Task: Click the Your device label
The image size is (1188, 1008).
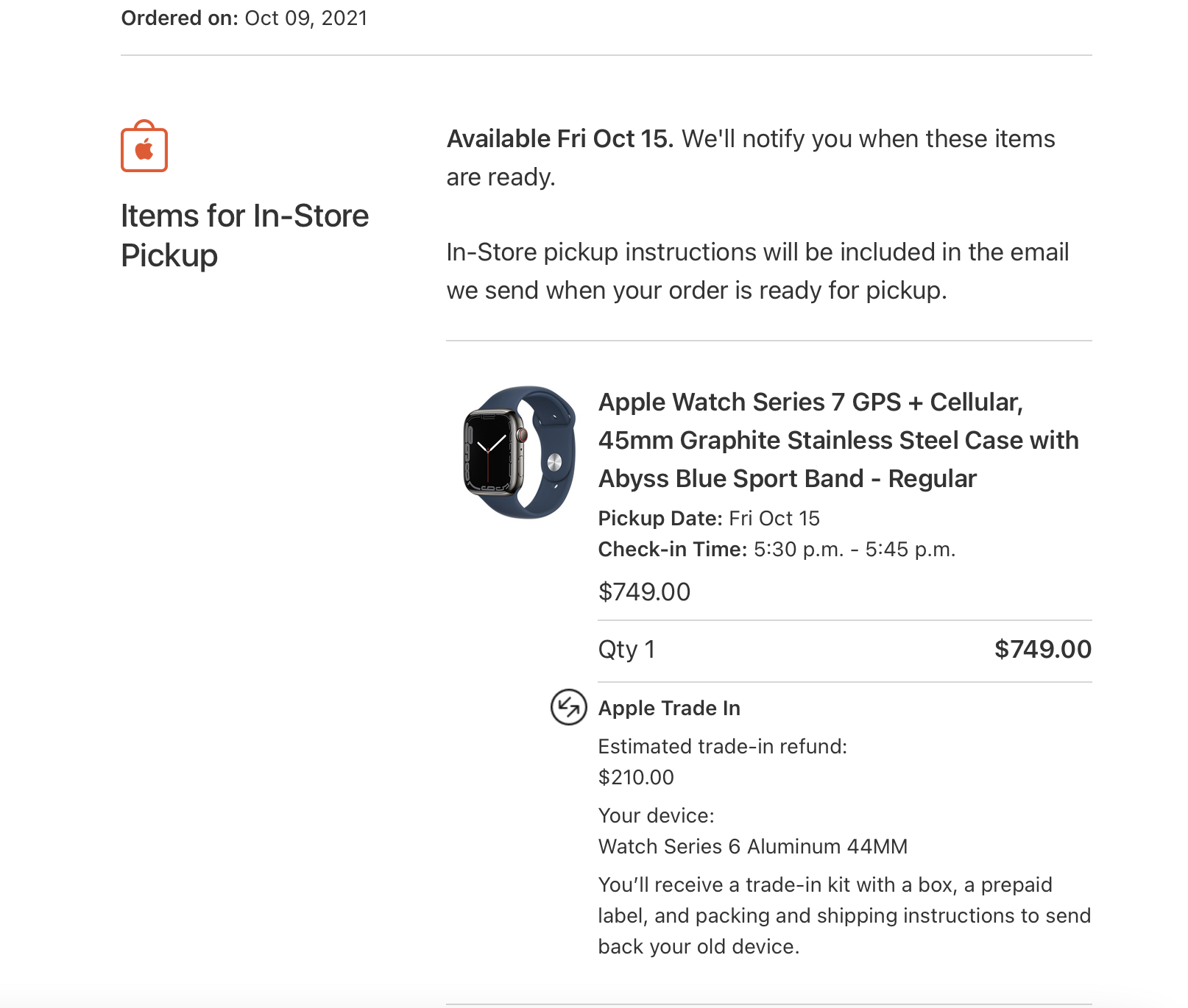Action: [656, 816]
